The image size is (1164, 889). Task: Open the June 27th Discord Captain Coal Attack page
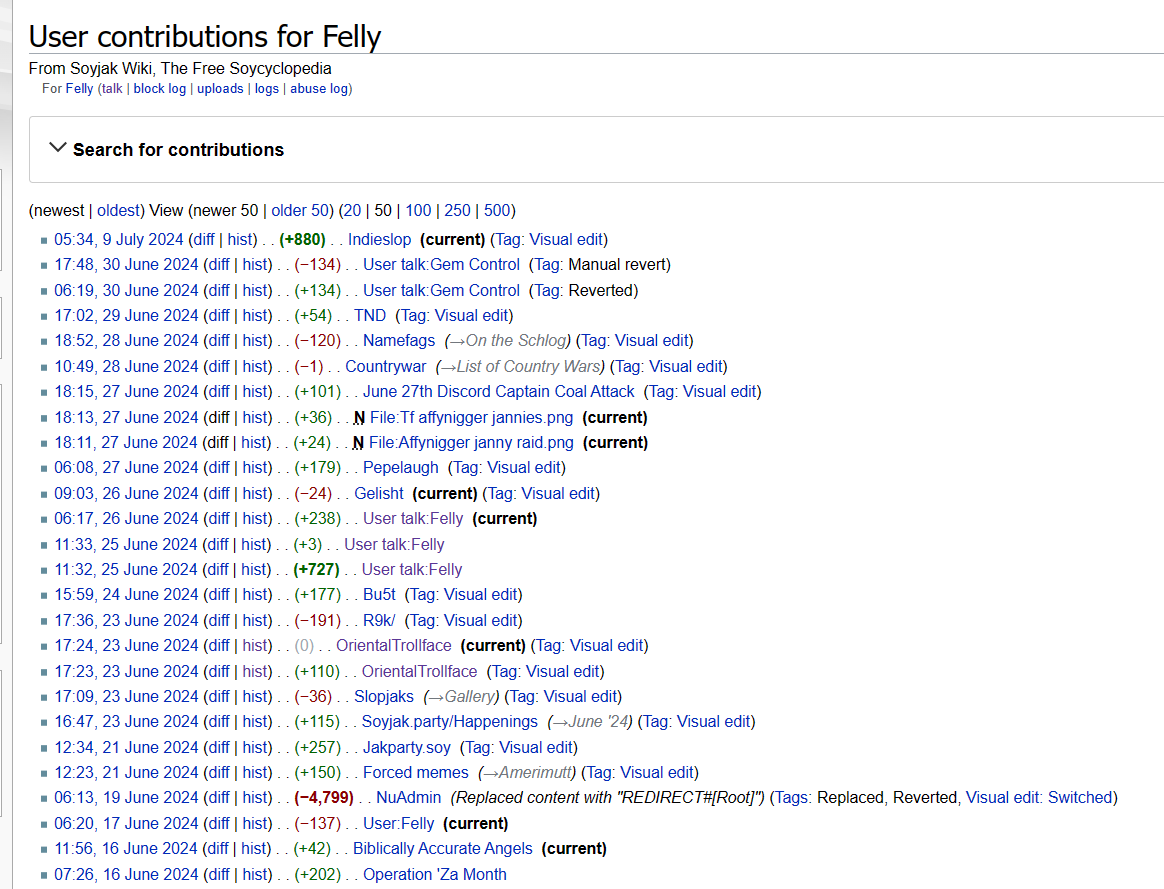tap(498, 392)
